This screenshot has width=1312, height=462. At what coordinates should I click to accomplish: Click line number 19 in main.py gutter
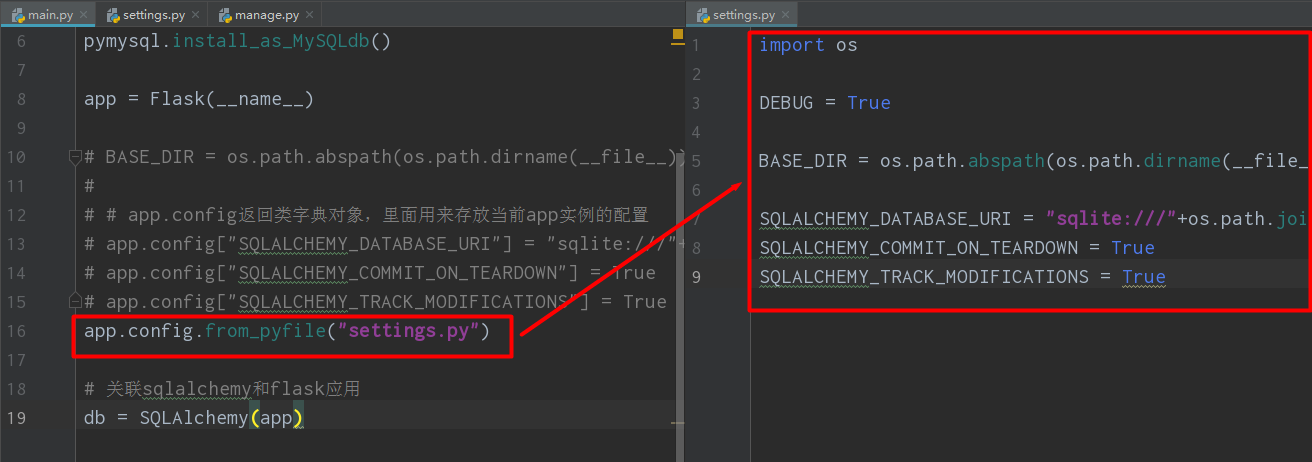(16, 418)
